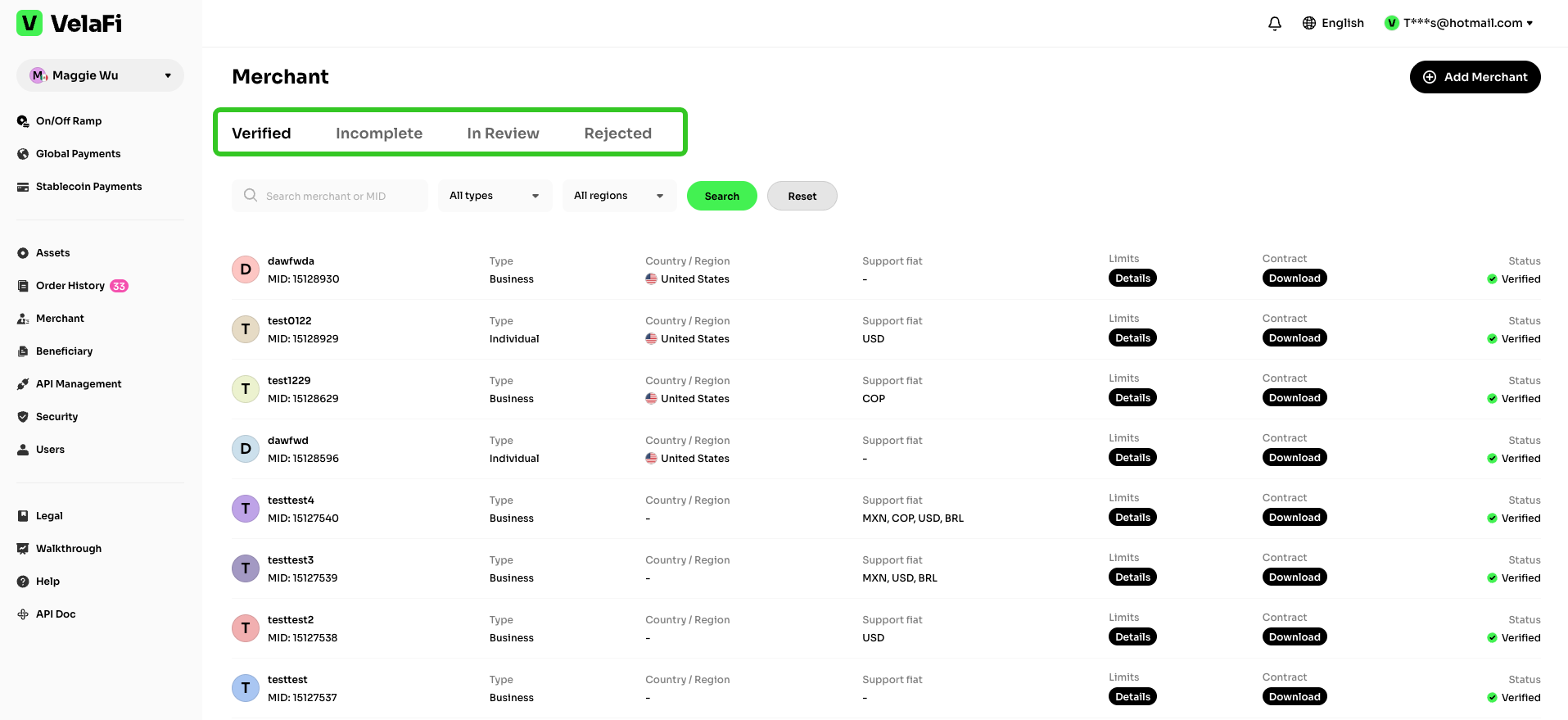Open the All regions filter dropdown
This screenshot has height=720, width=1568.
(619, 196)
